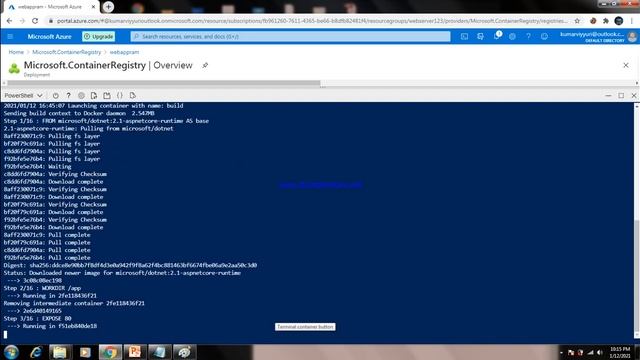This screenshot has width=640, height=360.
Task: Open the Chrome extensions puzzle icon
Action: tap(606, 21)
